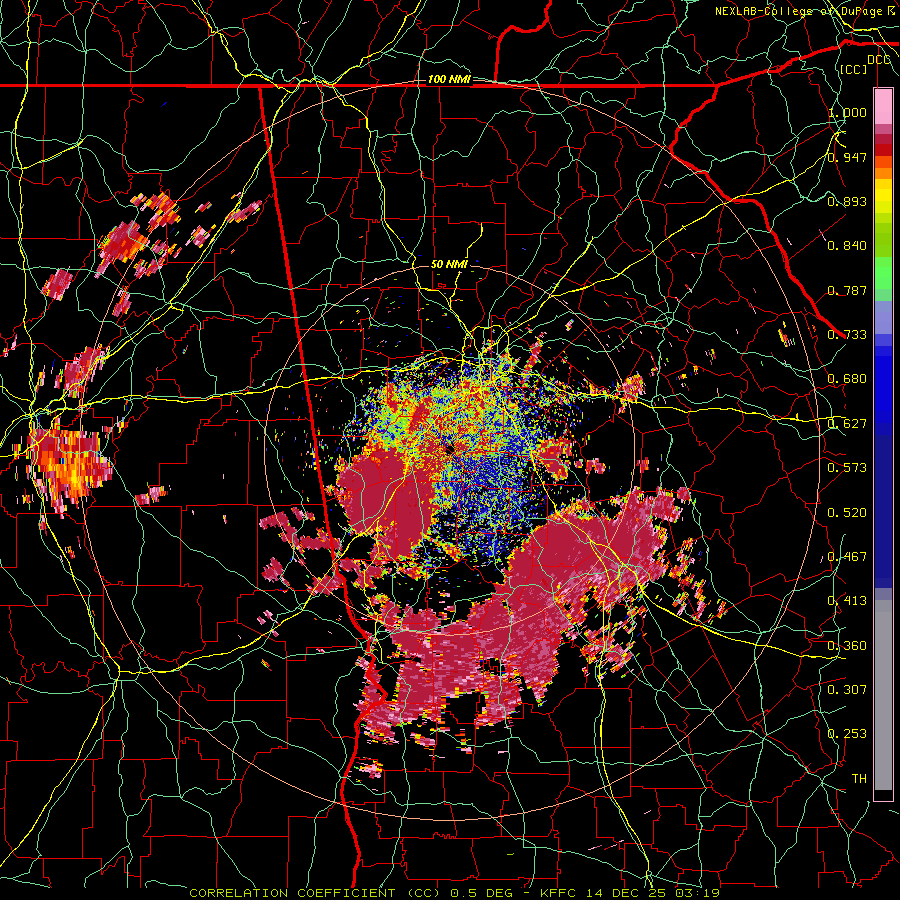900x900 pixels.
Task: Click the 0.5 DEG elevation text
Action: click(482, 893)
